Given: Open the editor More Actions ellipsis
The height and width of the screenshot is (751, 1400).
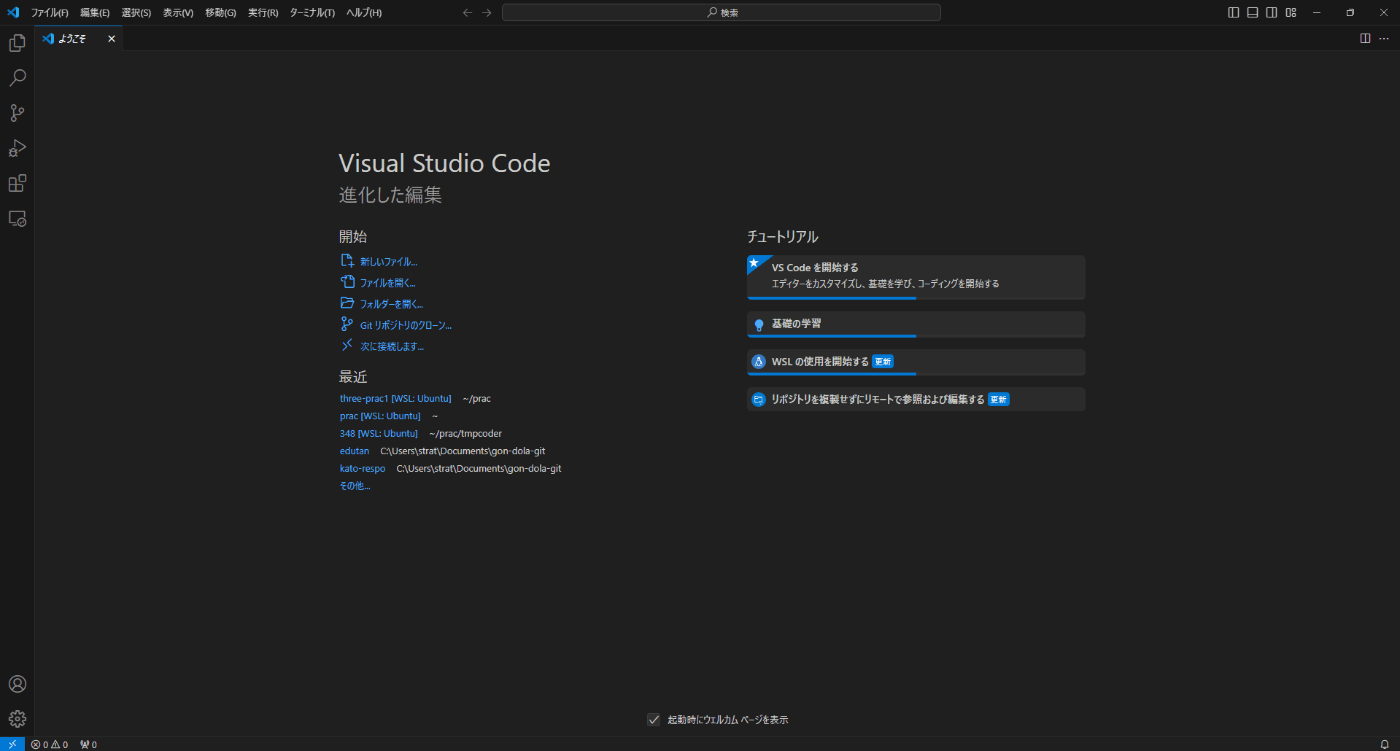Looking at the screenshot, I should coord(1384,38).
